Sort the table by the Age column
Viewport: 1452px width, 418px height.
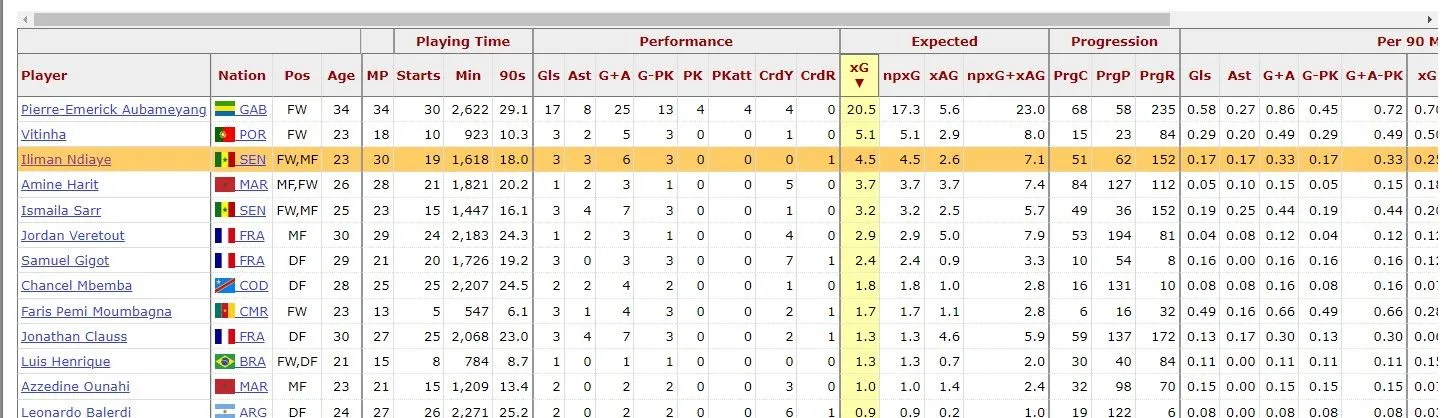point(341,75)
